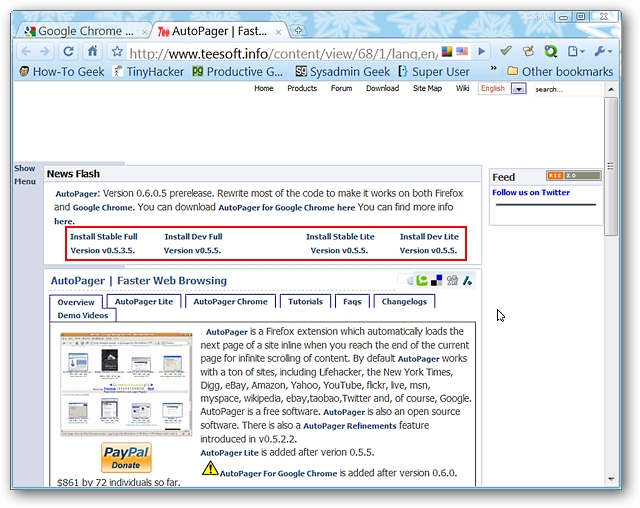The image size is (640, 508).
Task: Open the Faqs tab
Action: (x=352, y=302)
